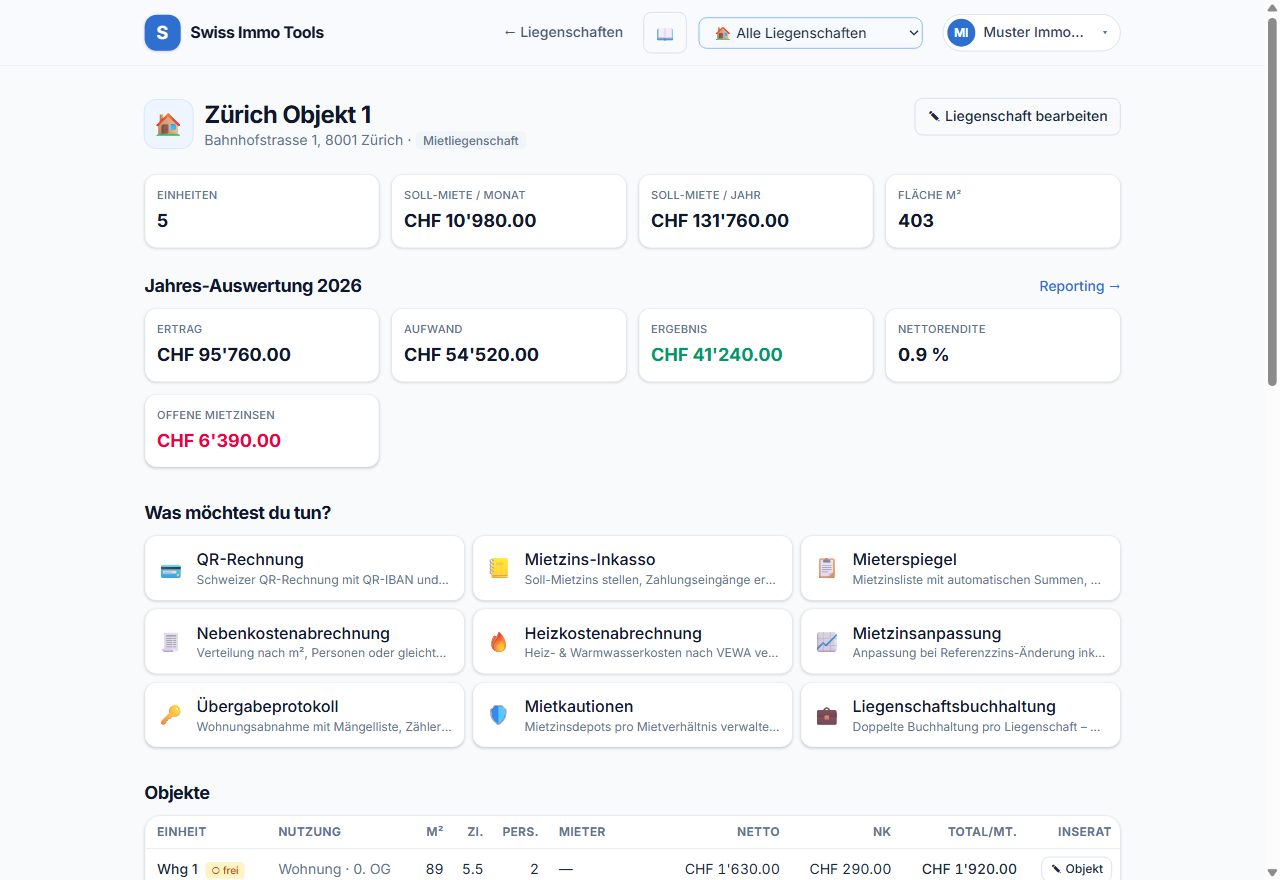Click the Liegenschaft bearbeiten button

pyautogui.click(x=1017, y=116)
